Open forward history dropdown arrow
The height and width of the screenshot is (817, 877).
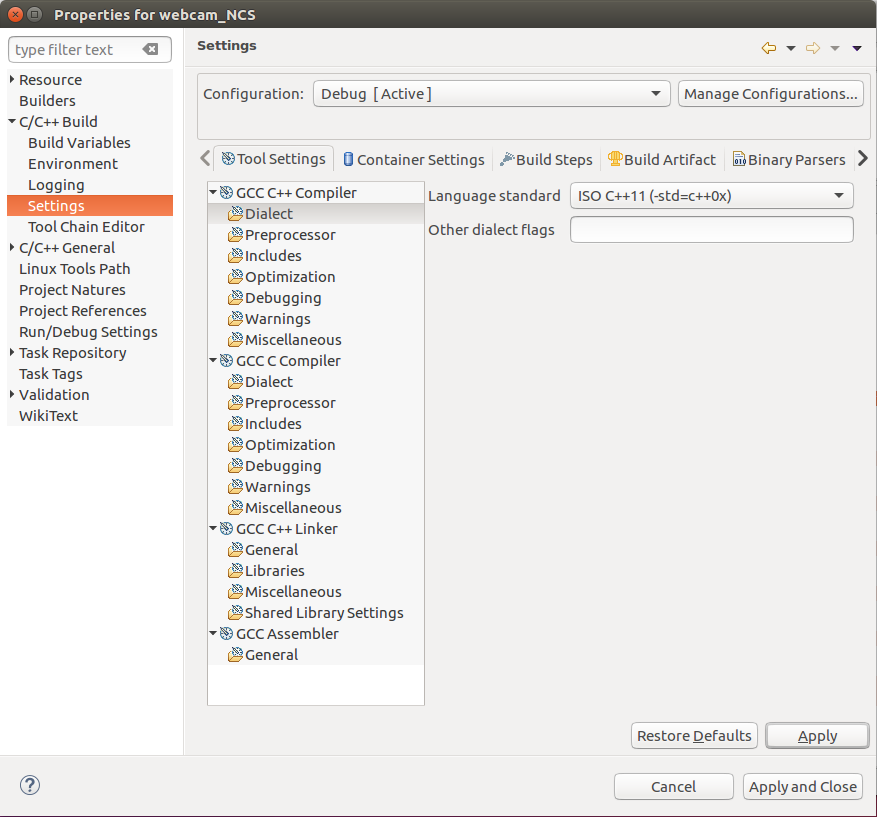click(834, 49)
